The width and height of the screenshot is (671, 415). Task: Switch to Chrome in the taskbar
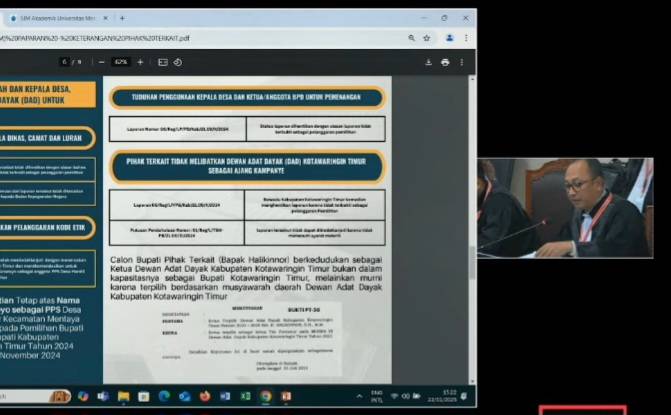pyautogui.click(x=266, y=397)
